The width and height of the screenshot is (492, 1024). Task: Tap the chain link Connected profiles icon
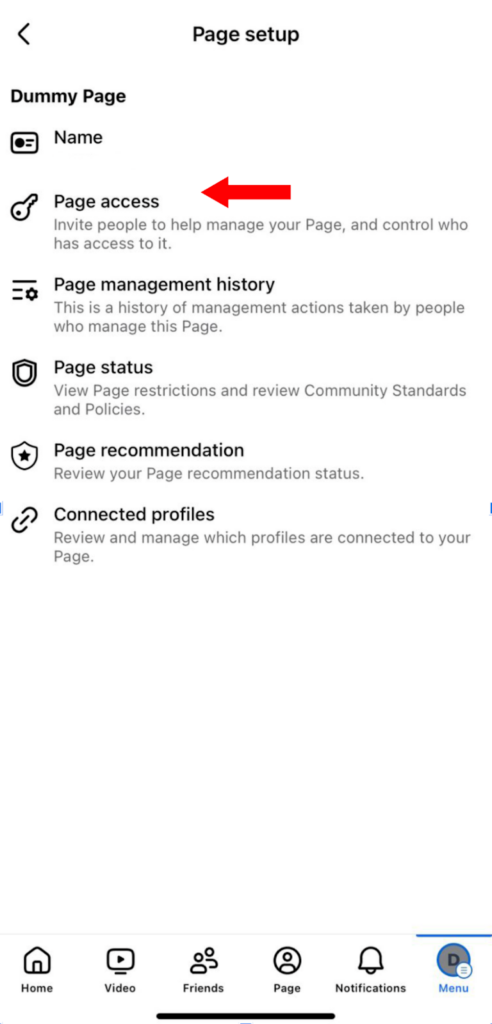coord(25,521)
